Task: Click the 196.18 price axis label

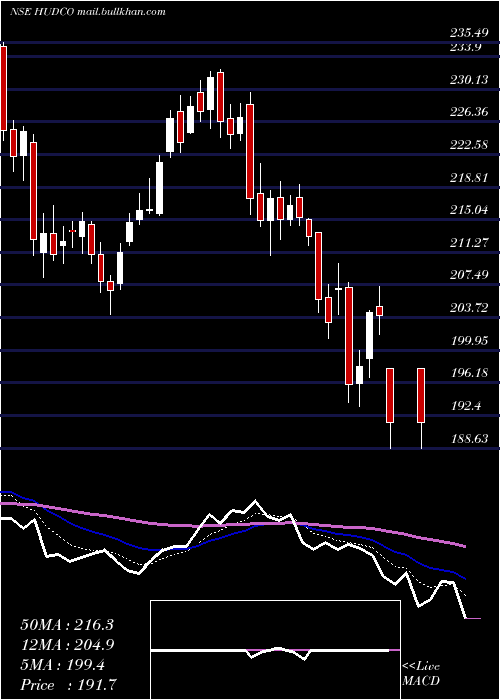Action: tap(469, 373)
